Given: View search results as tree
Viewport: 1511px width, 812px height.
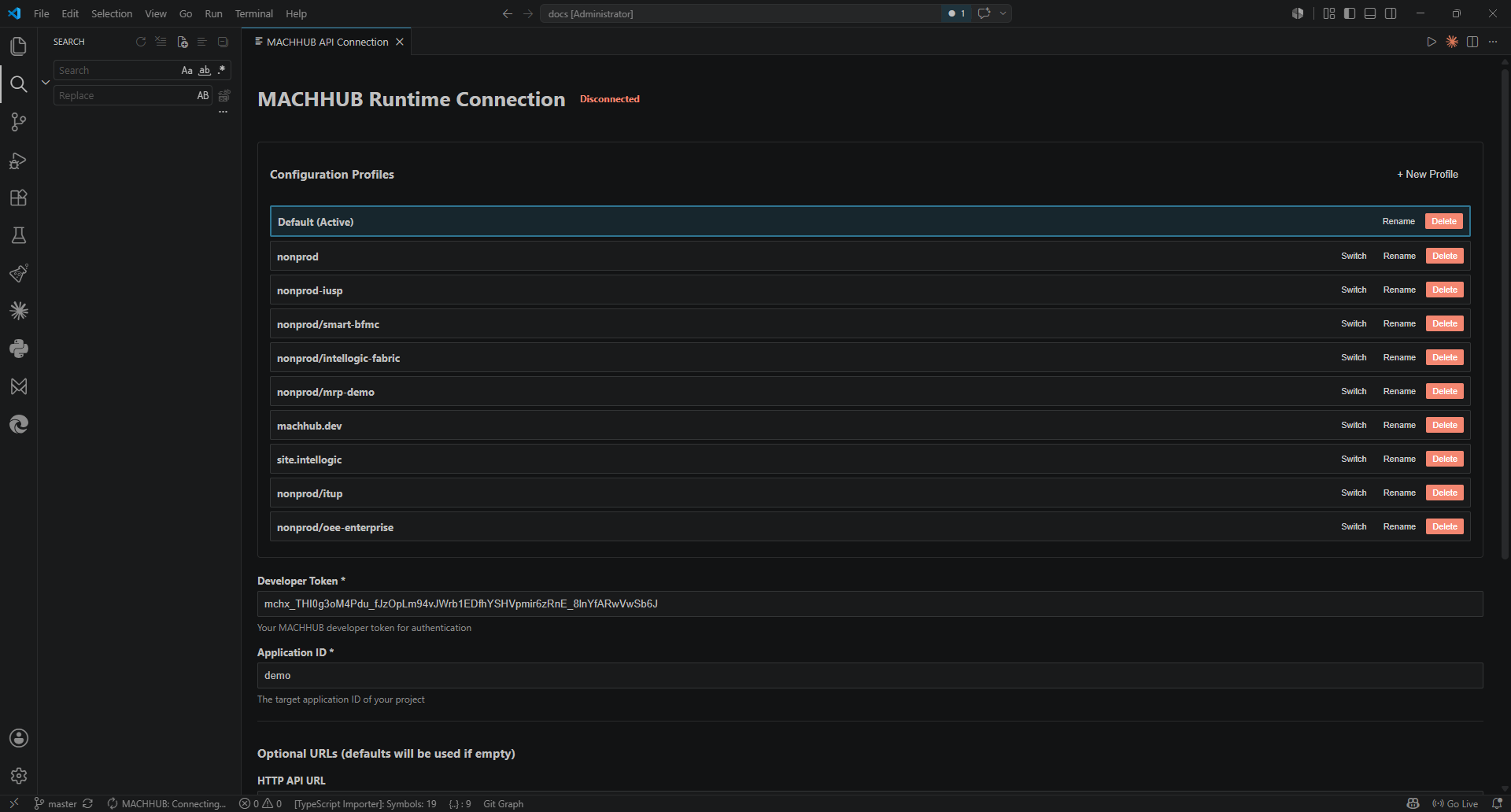Looking at the screenshot, I should pyautogui.click(x=202, y=42).
